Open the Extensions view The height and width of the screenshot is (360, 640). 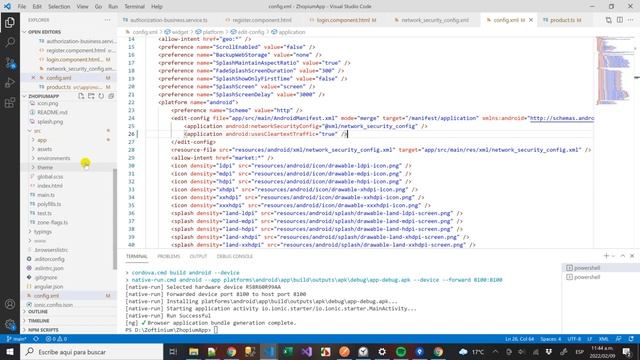point(10,103)
